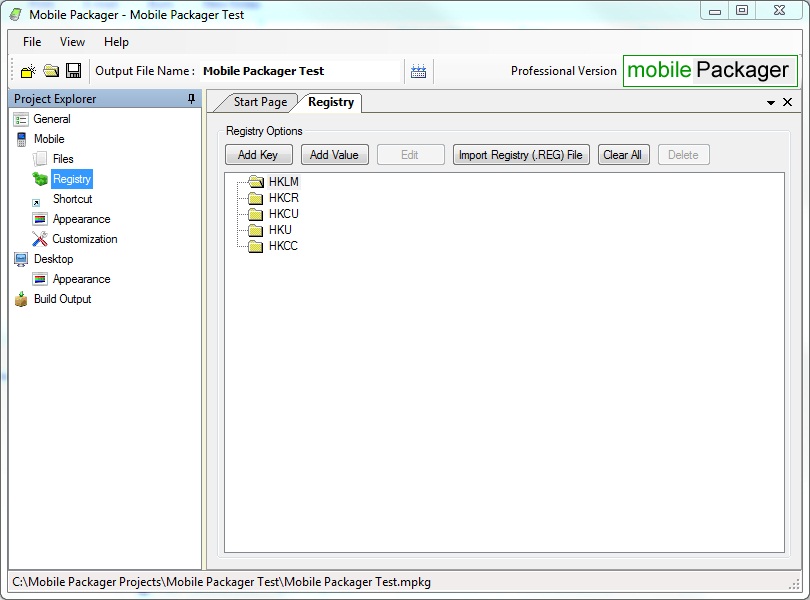Click the HKCR folder icon

pyautogui.click(x=255, y=198)
